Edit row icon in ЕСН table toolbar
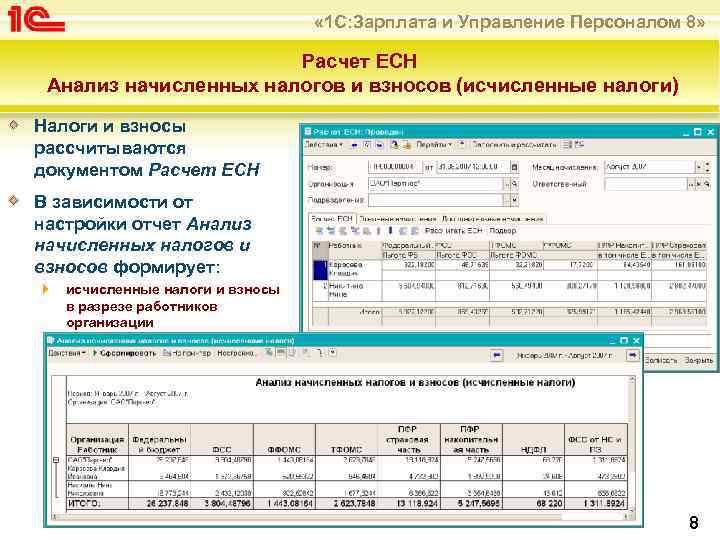The width and height of the screenshot is (720, 540). [x=343, y=231]
